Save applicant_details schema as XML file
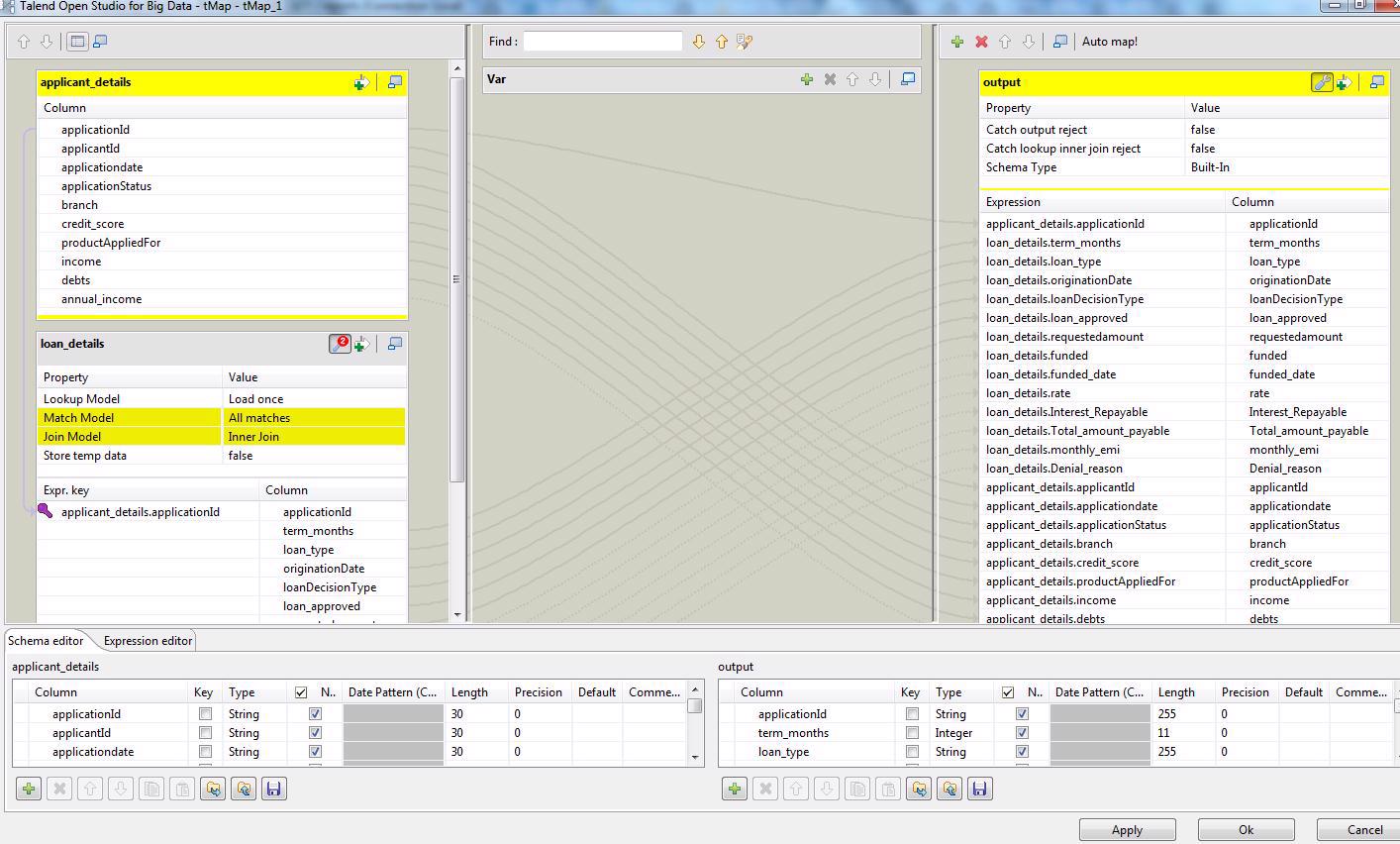 [274, 789]
